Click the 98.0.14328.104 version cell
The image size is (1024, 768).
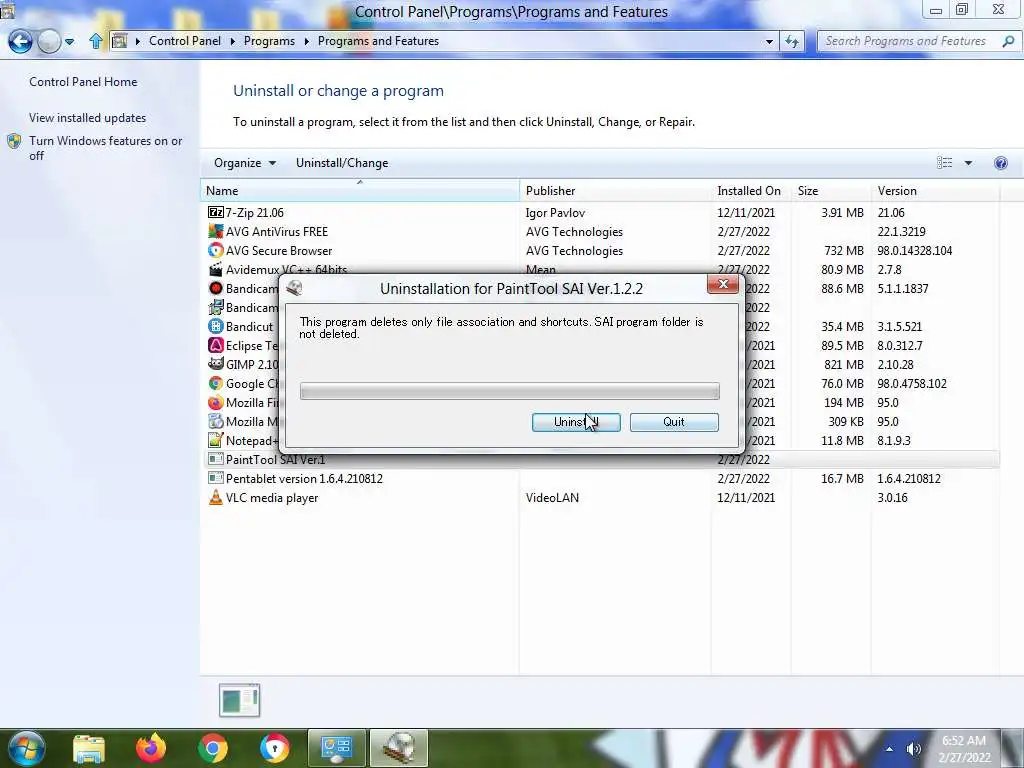tap(914, 250)
